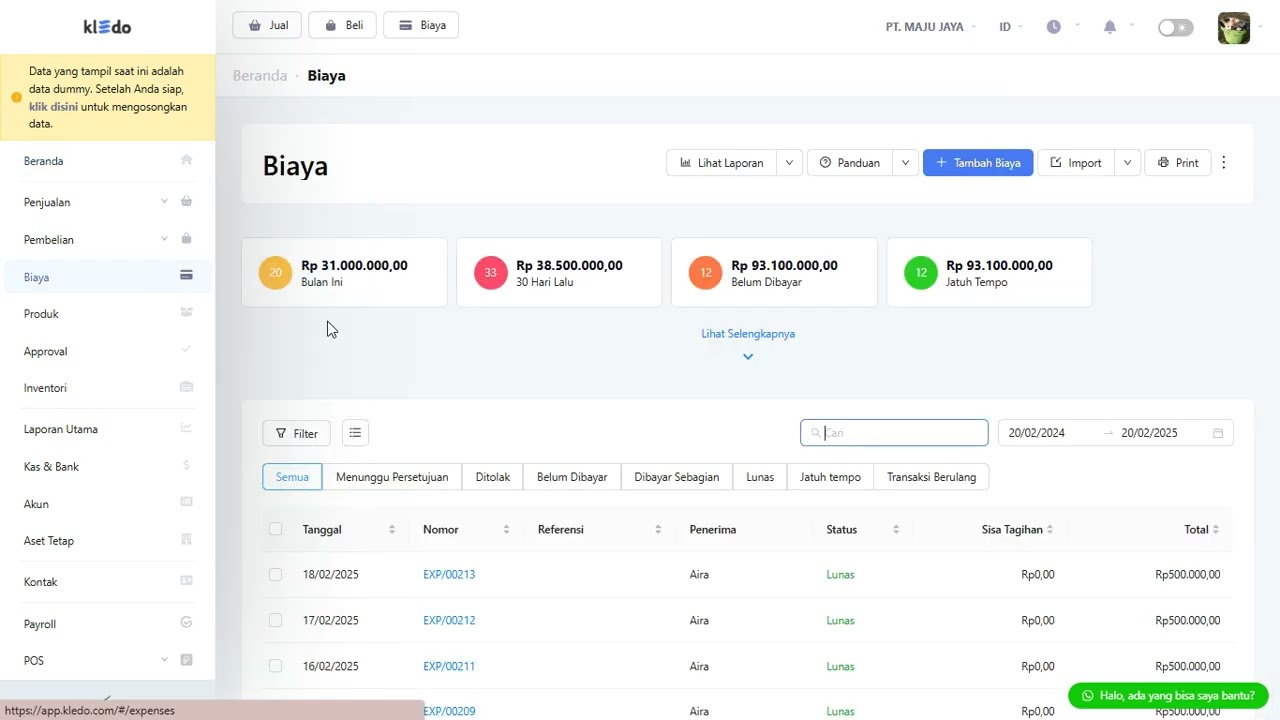Open expense link EXP/00213

coord(449,574)
